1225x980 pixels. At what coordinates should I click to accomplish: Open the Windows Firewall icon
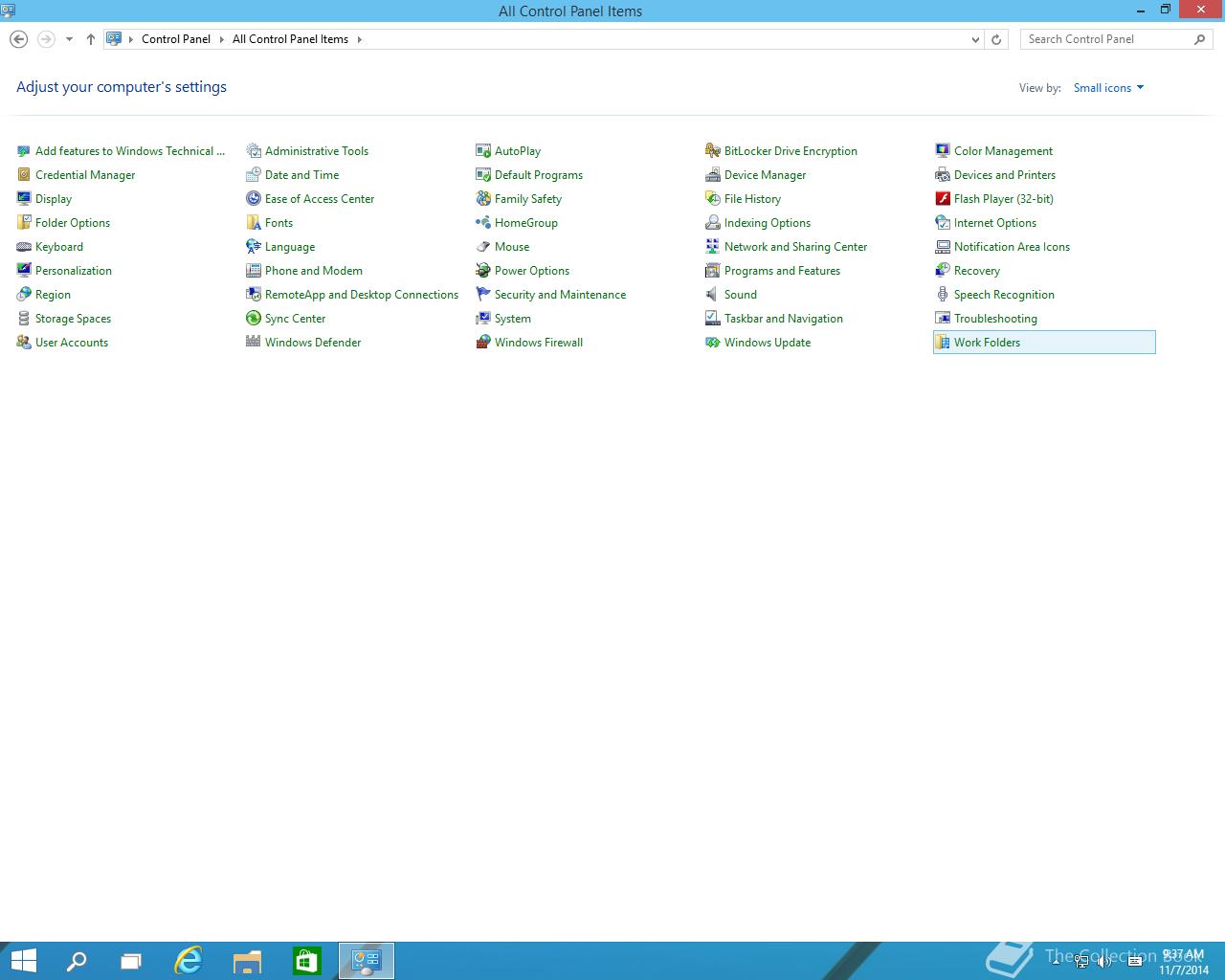483,343
